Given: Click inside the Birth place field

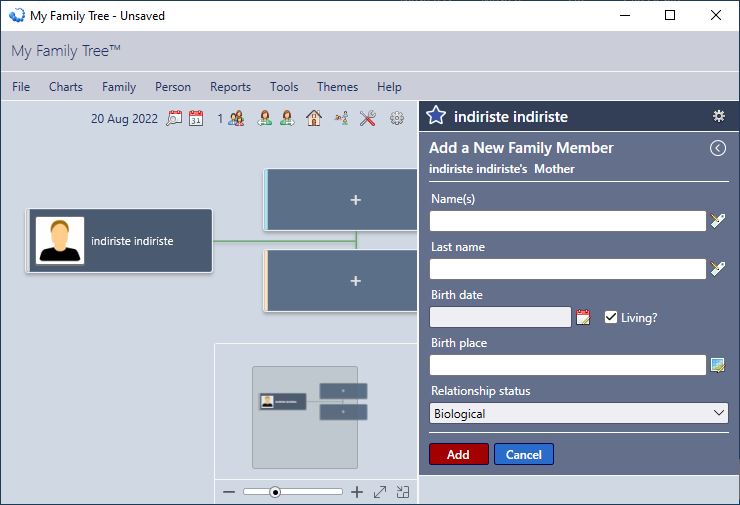Looking at the screenshot, I should coord(568,365).
